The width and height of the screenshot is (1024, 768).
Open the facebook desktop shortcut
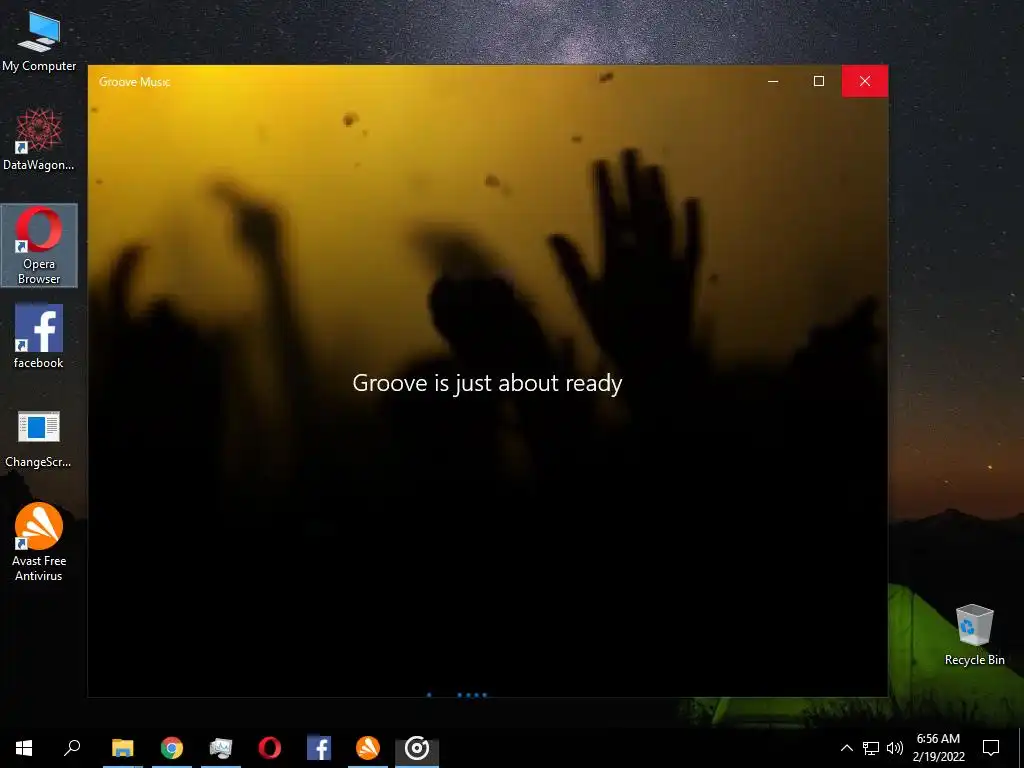coord(39,337)
